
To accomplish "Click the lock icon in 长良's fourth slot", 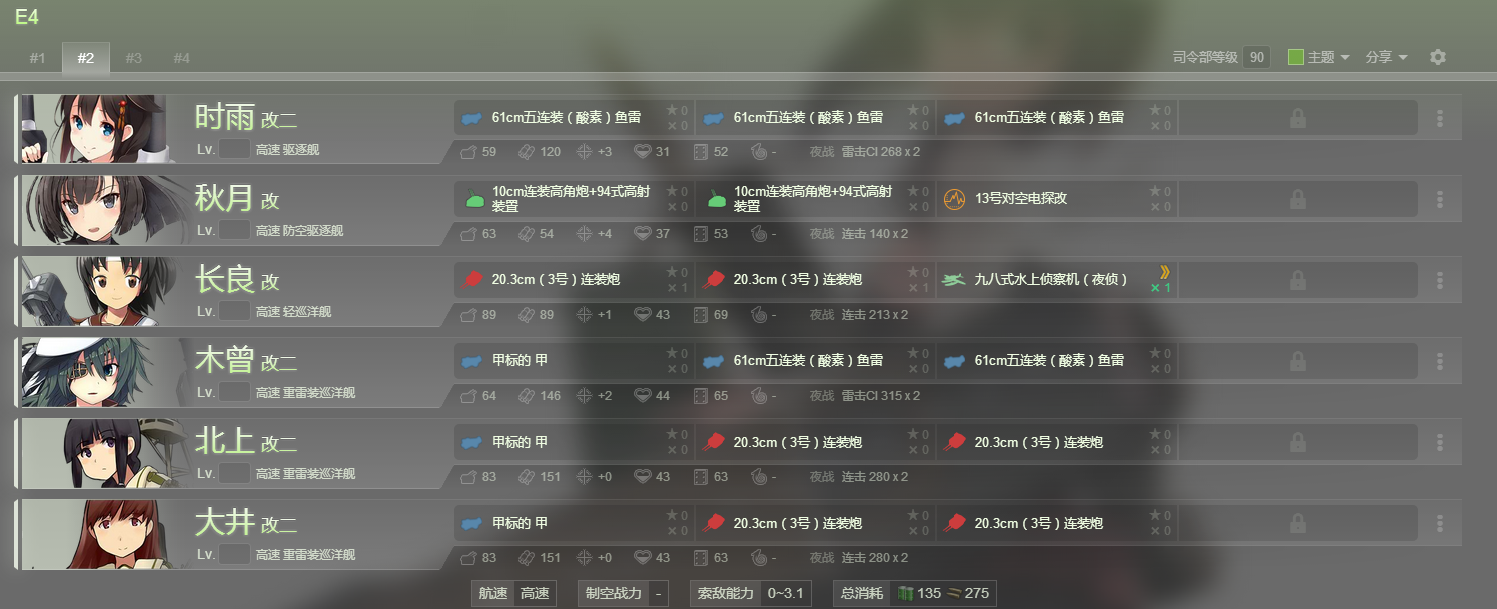I will pyautogui.click(x=1297, y=280).
